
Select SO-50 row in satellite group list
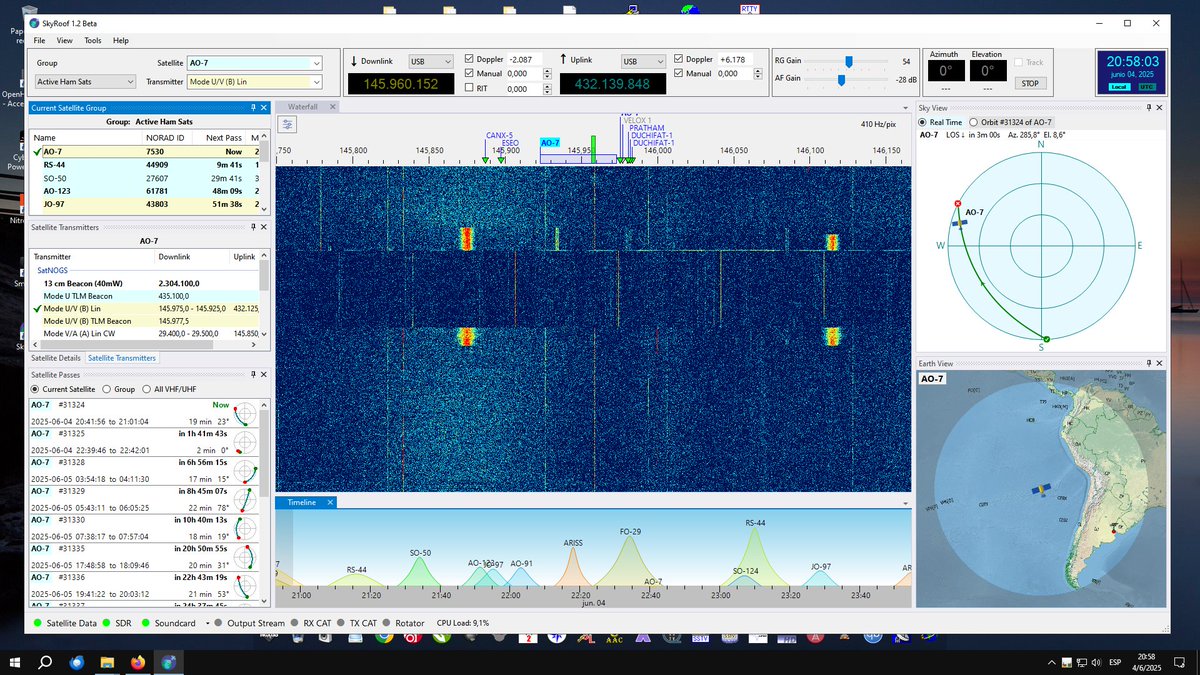(149, 177)
